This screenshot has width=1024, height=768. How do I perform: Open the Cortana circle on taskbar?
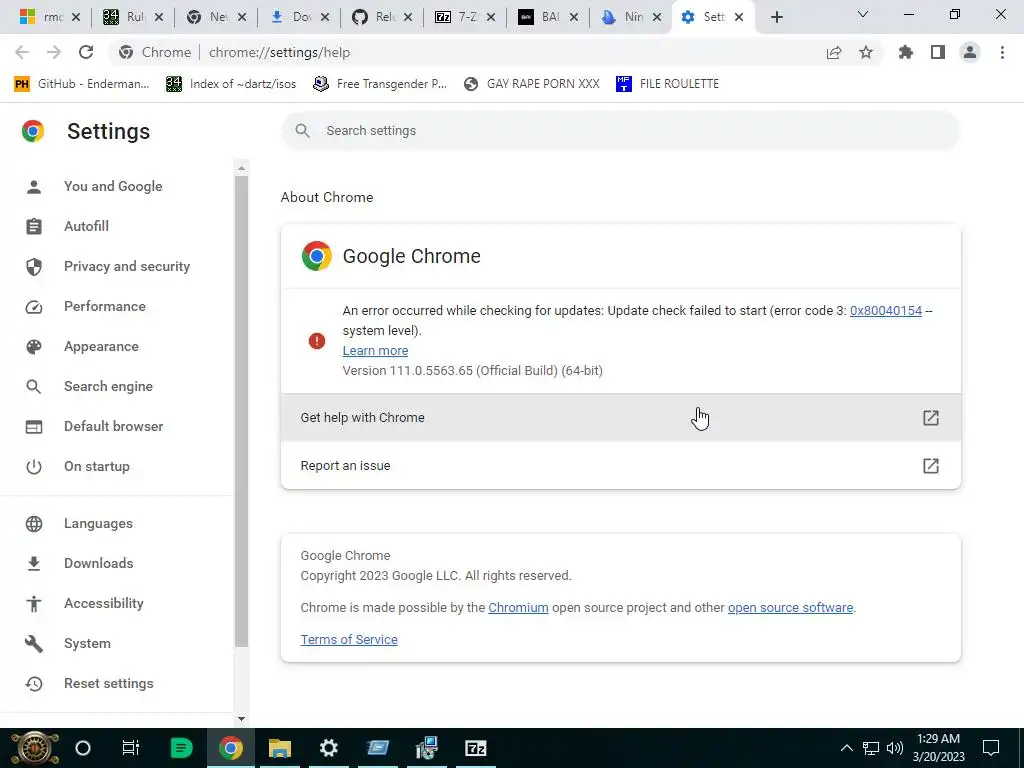point(83,748)
